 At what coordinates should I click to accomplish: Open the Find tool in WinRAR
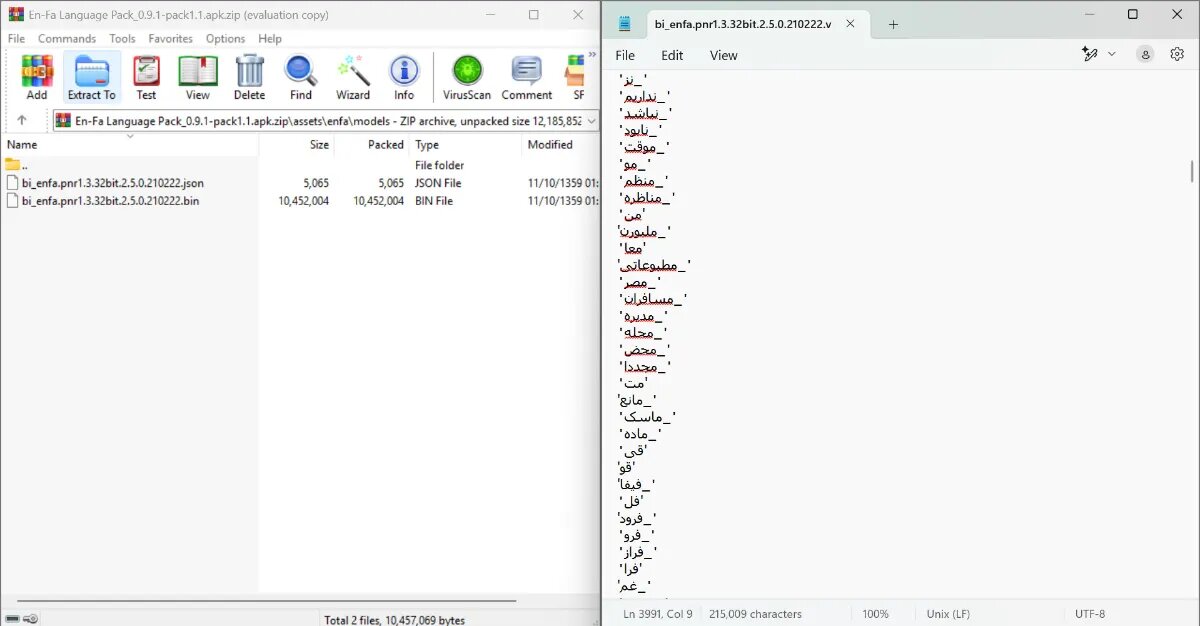[x=301, y=75]
